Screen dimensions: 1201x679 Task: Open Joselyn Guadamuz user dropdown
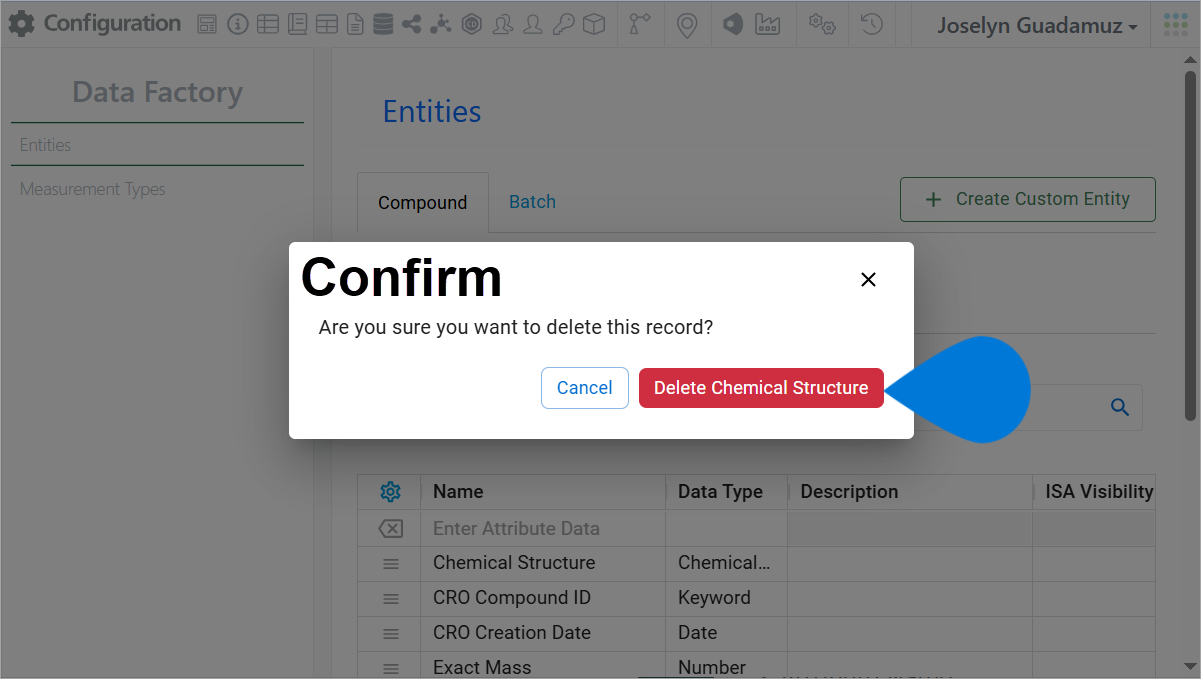(x=1037, y=26)
